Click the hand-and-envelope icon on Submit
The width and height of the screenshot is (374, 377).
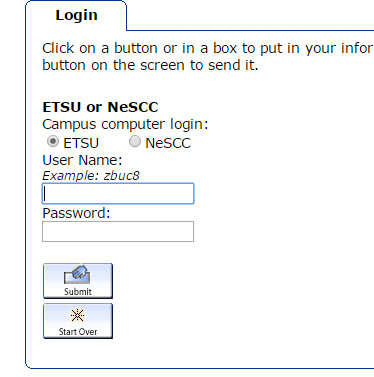pos(77,275)
